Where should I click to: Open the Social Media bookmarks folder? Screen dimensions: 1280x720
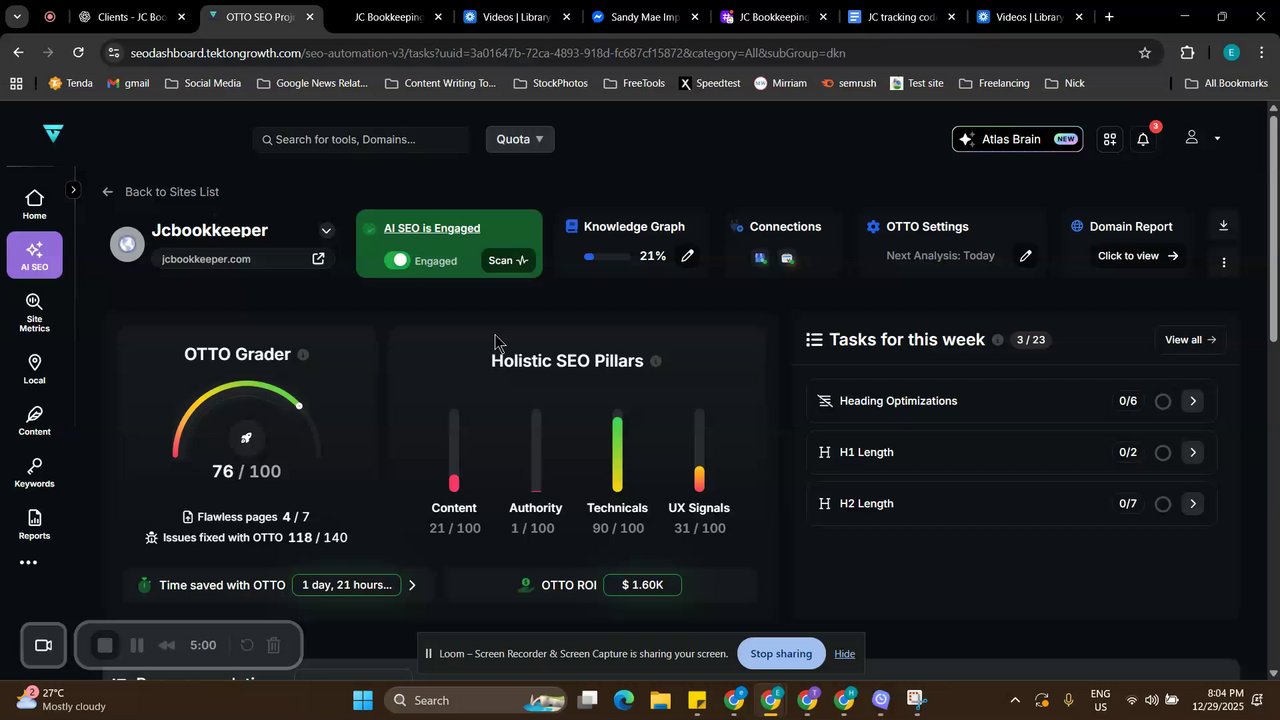point(203,83)
